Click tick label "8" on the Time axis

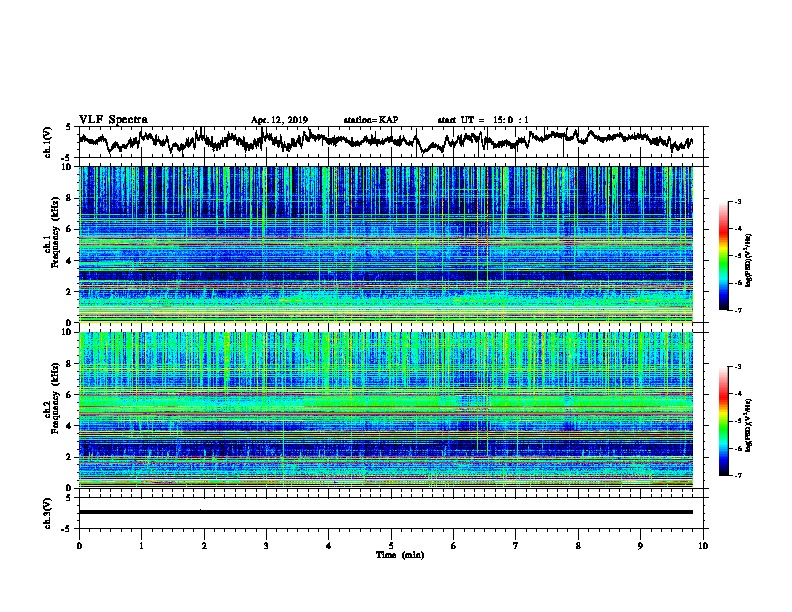578,546
